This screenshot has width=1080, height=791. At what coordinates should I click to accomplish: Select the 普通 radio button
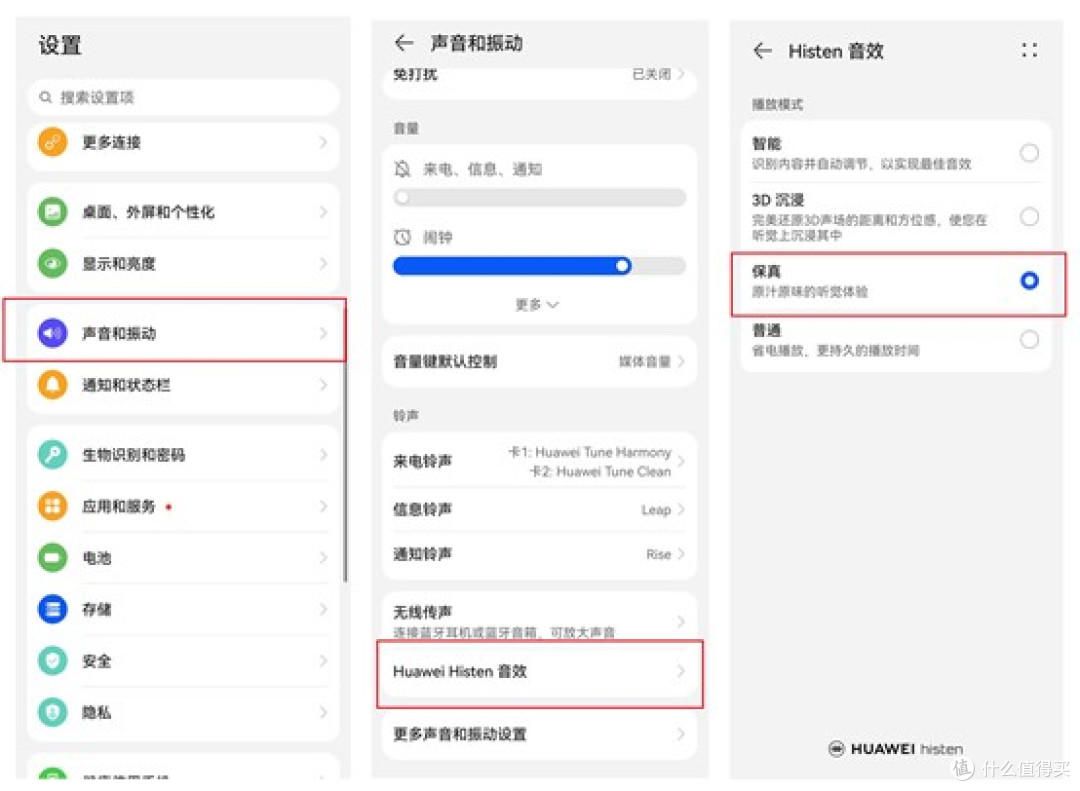[1029, 339]
